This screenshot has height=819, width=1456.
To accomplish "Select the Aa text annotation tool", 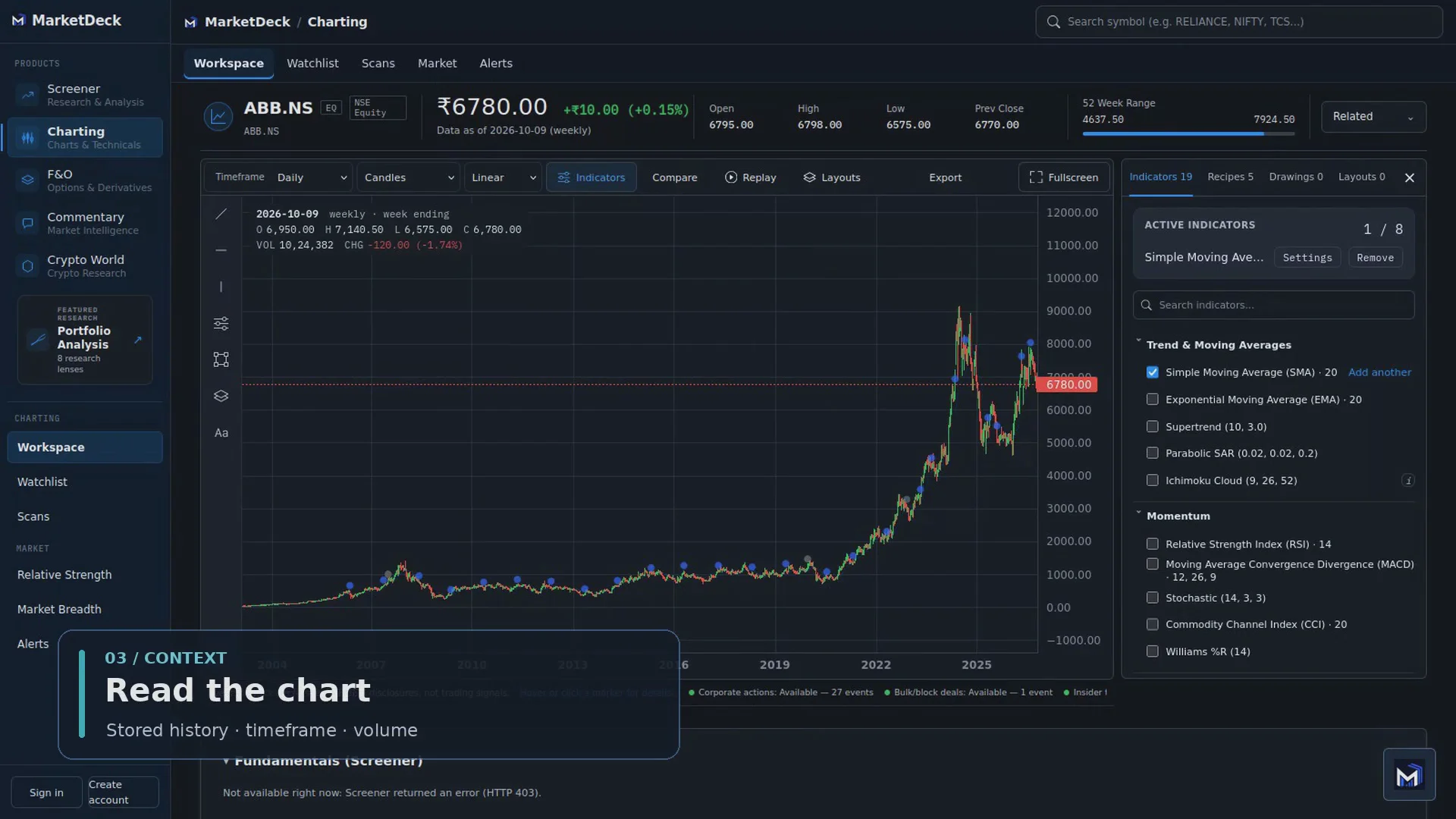I will (221, 433).
